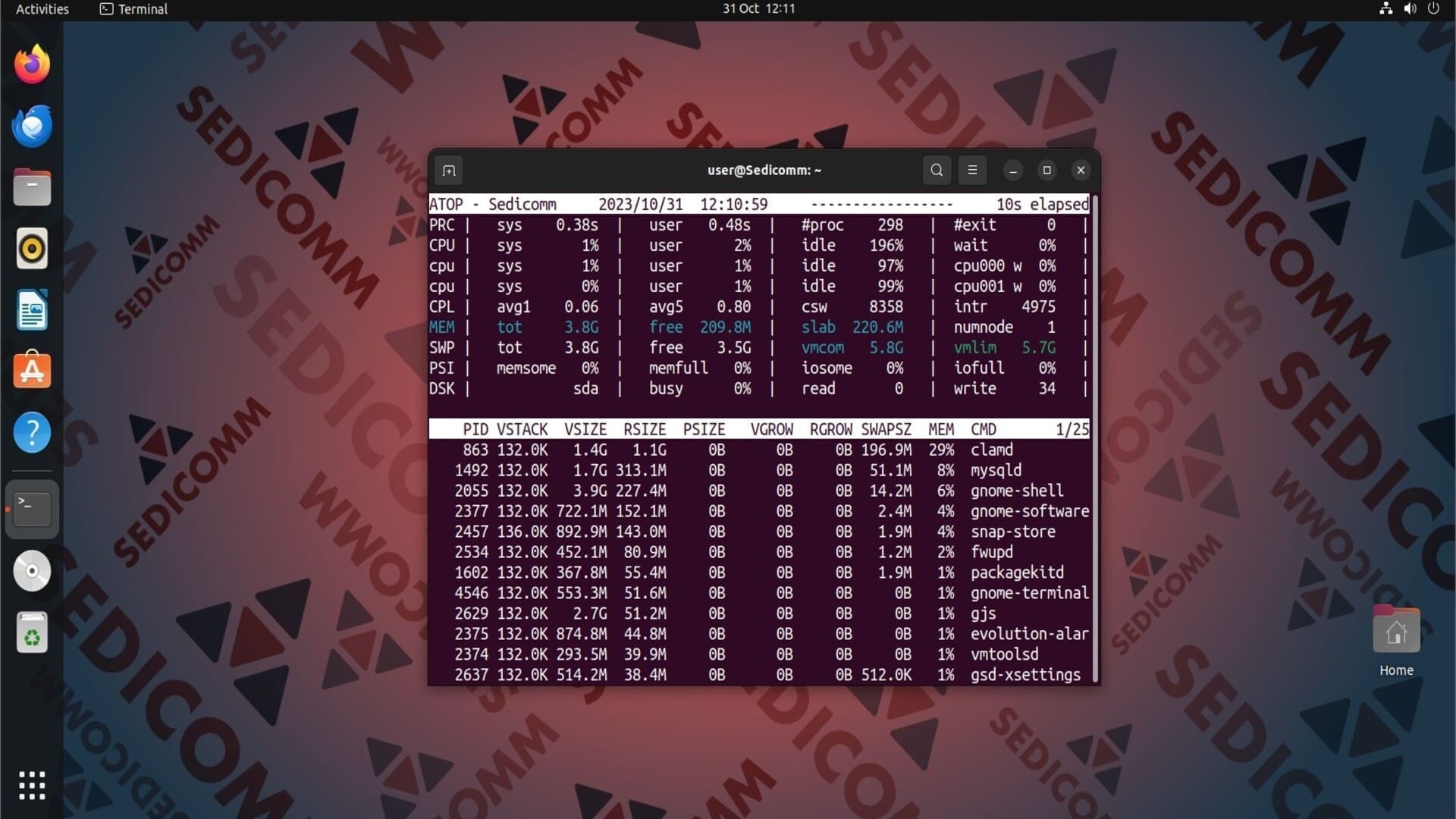Click the 'gnome-software' process name

1030,511
